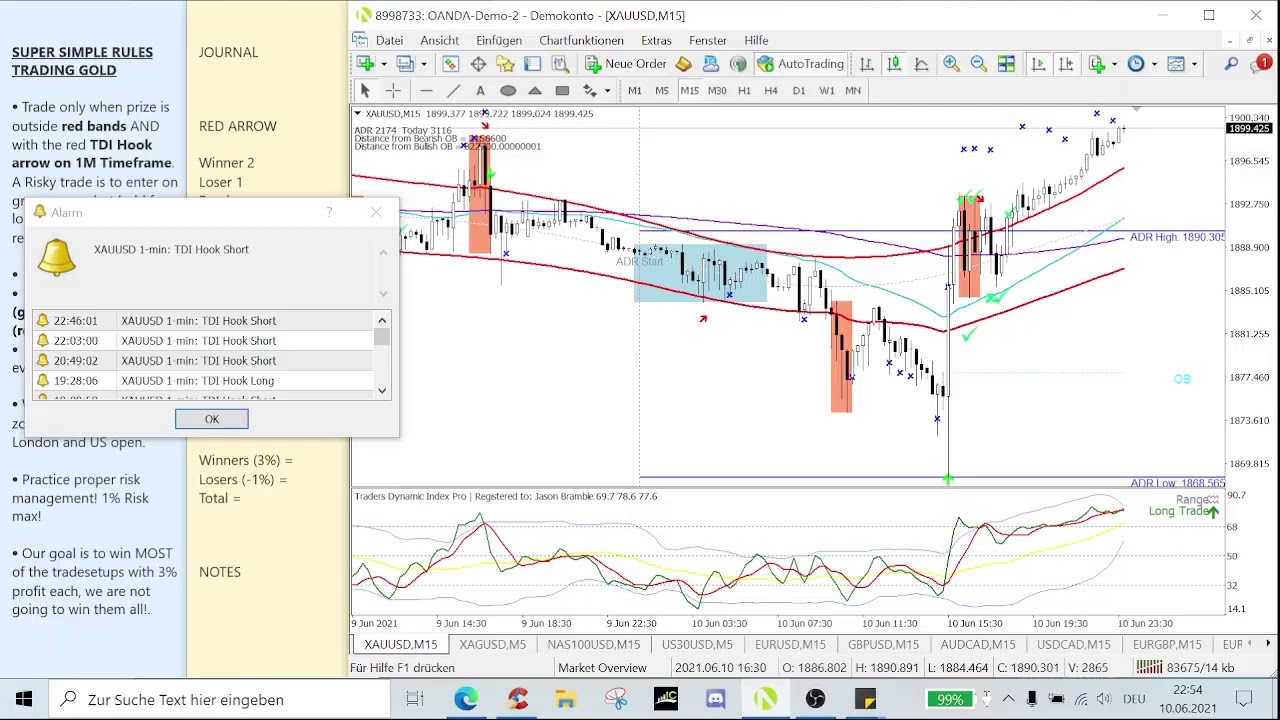Open the Fenster menu
Image resolution: width=1280 pixels, height=720 pixels.
coord(708,40)
